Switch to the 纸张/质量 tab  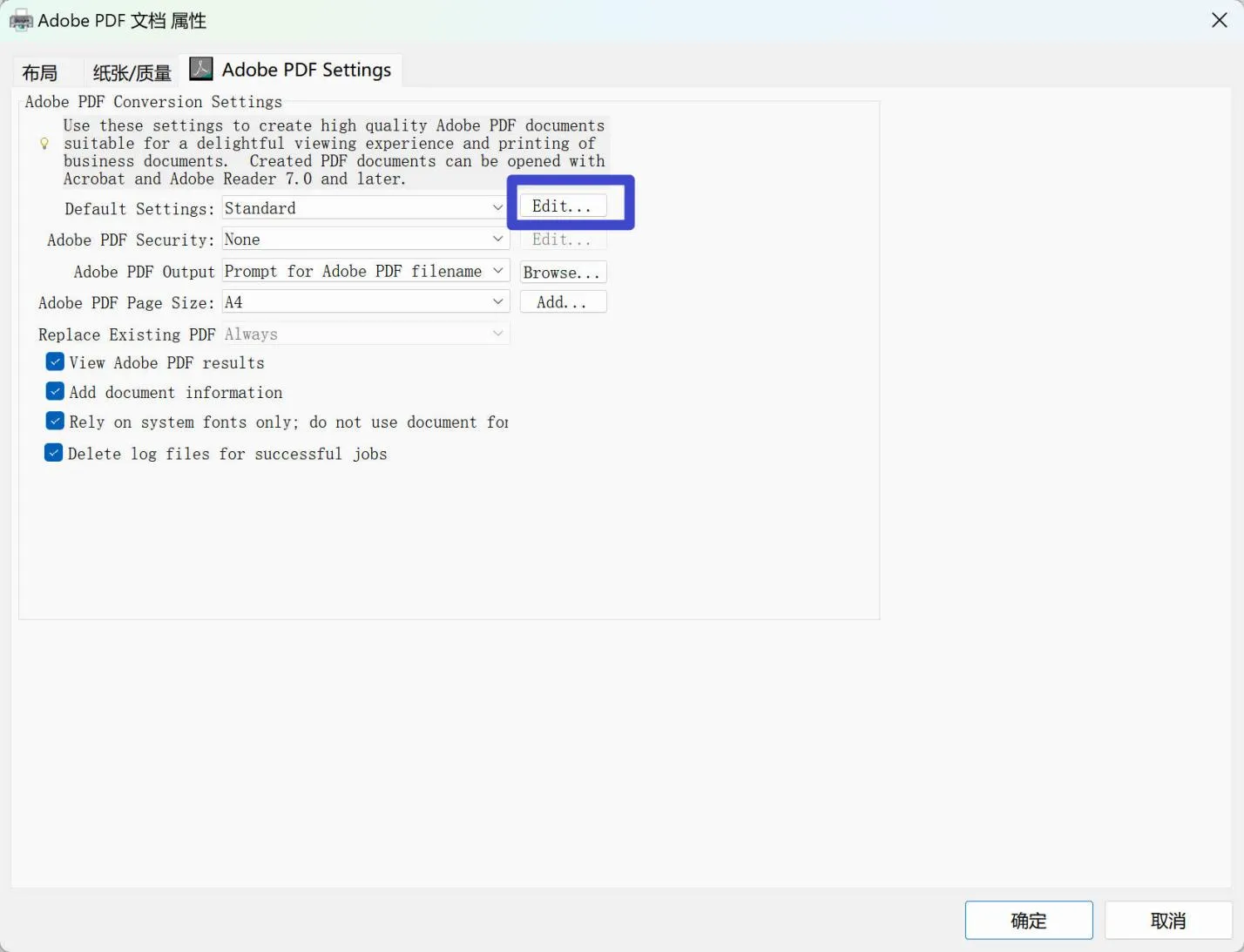tap(131, 72)
